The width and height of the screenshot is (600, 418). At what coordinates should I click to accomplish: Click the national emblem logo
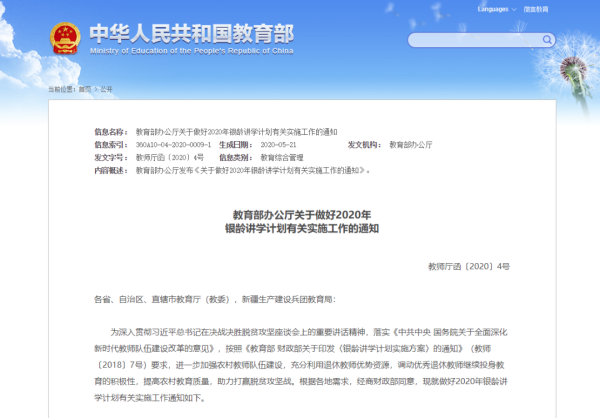[66, 36]
